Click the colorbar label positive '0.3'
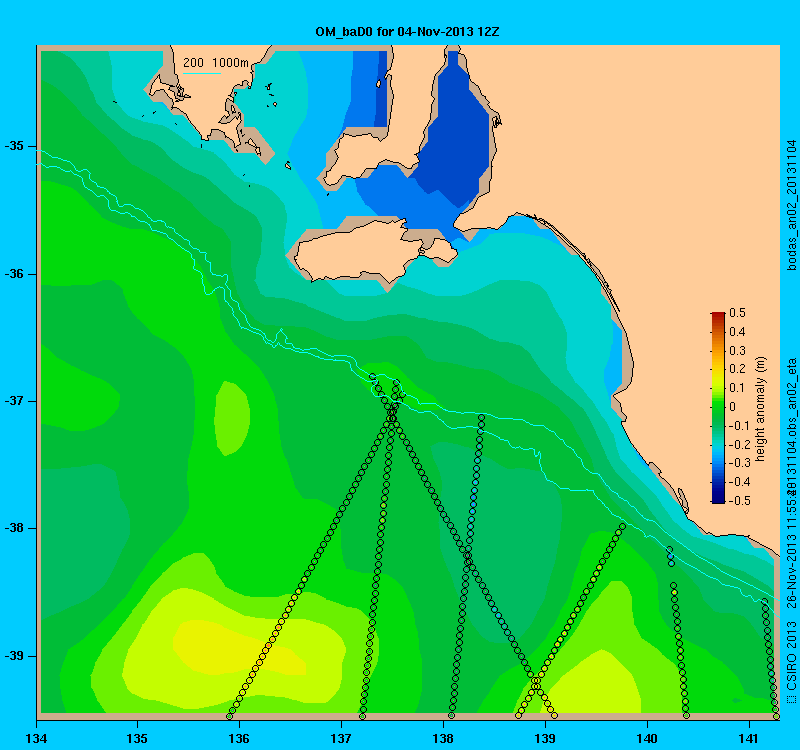The width and height of the screenshot is (800, 750). coord(737,351)
